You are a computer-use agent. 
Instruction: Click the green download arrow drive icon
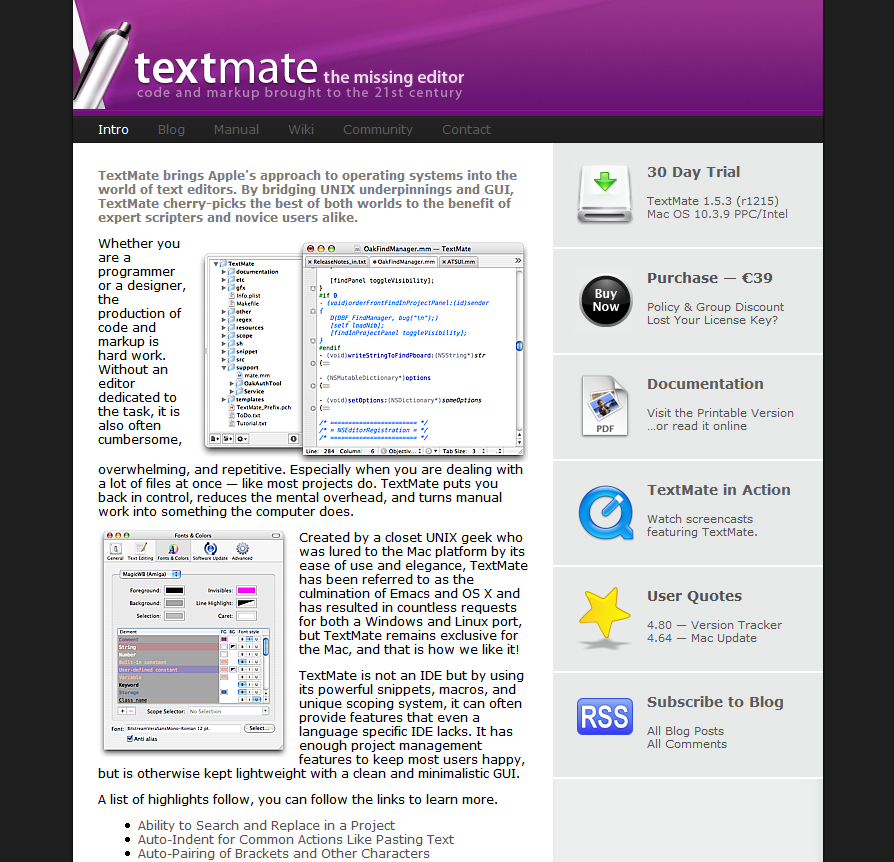(x=605, y=193)
